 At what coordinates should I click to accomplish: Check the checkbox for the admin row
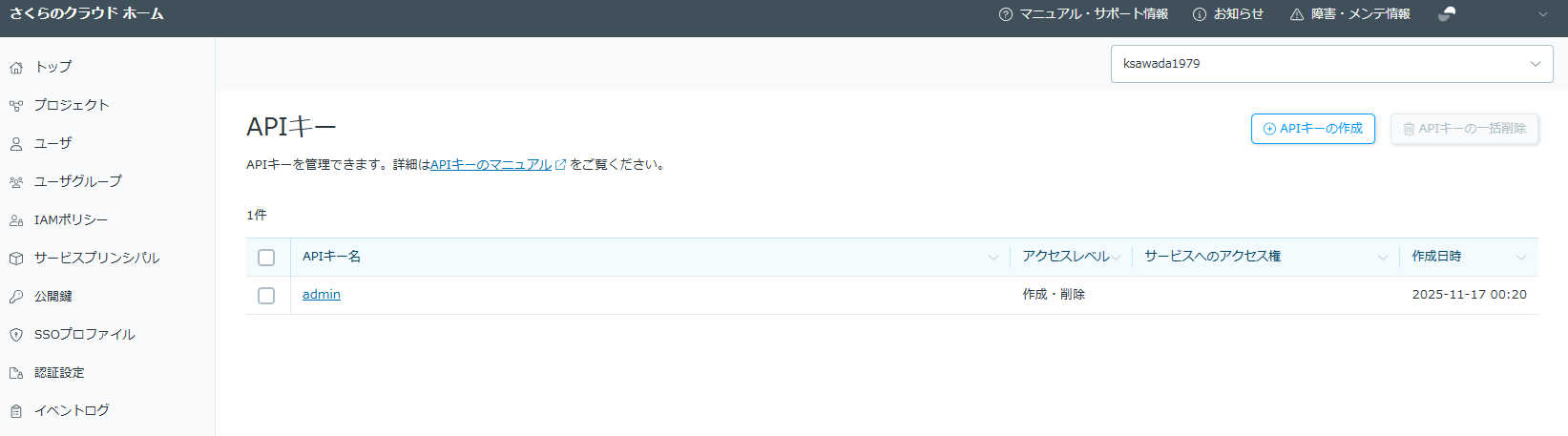[266, 296]
